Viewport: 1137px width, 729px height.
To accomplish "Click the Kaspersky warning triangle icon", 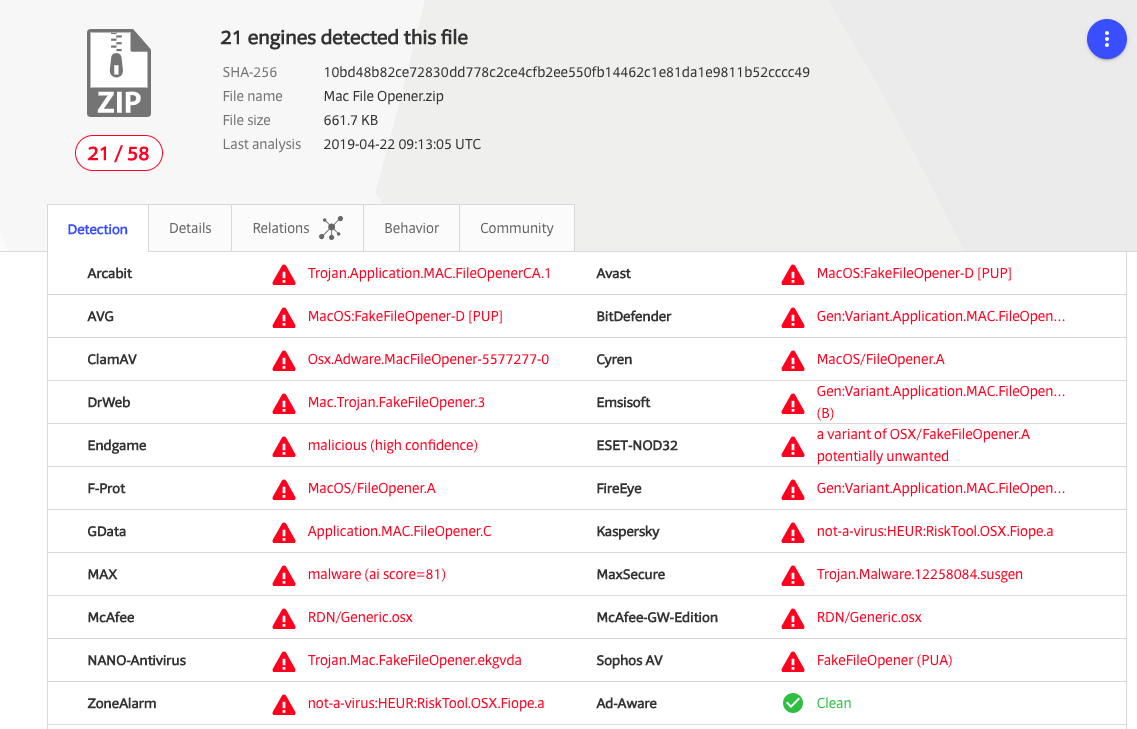I will click(793, 533).
